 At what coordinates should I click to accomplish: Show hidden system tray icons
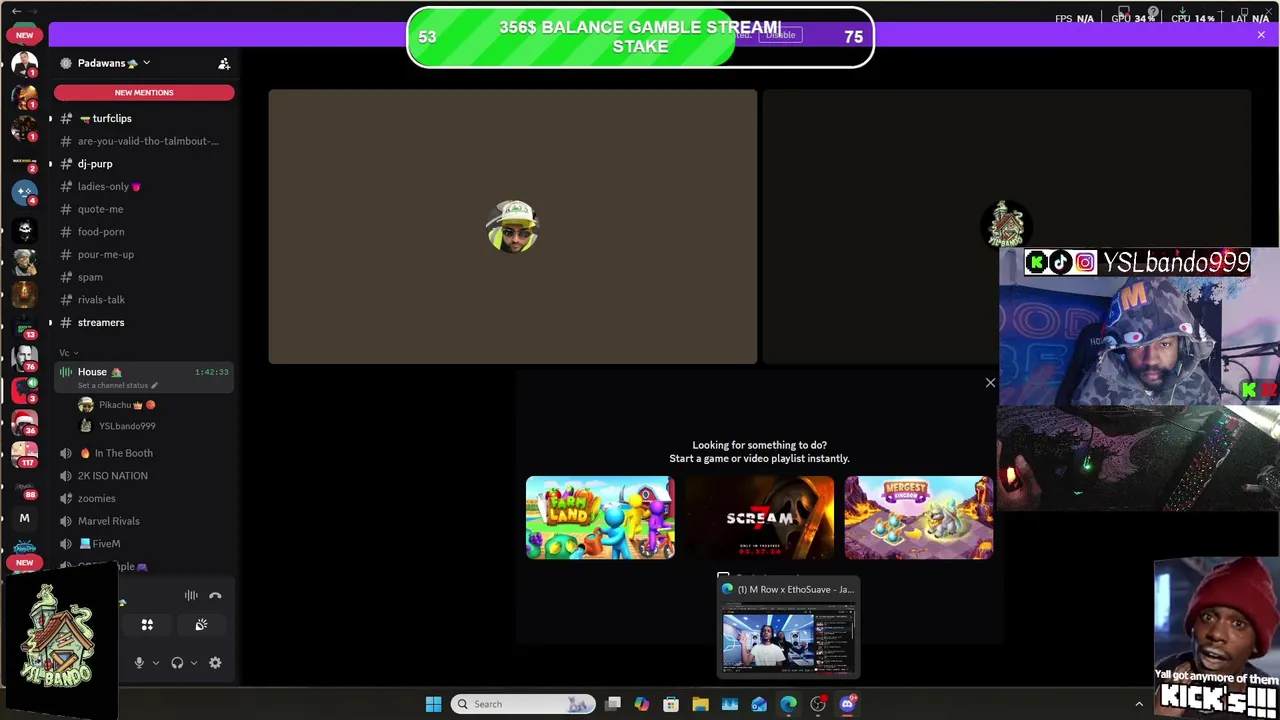point(1138,704)
